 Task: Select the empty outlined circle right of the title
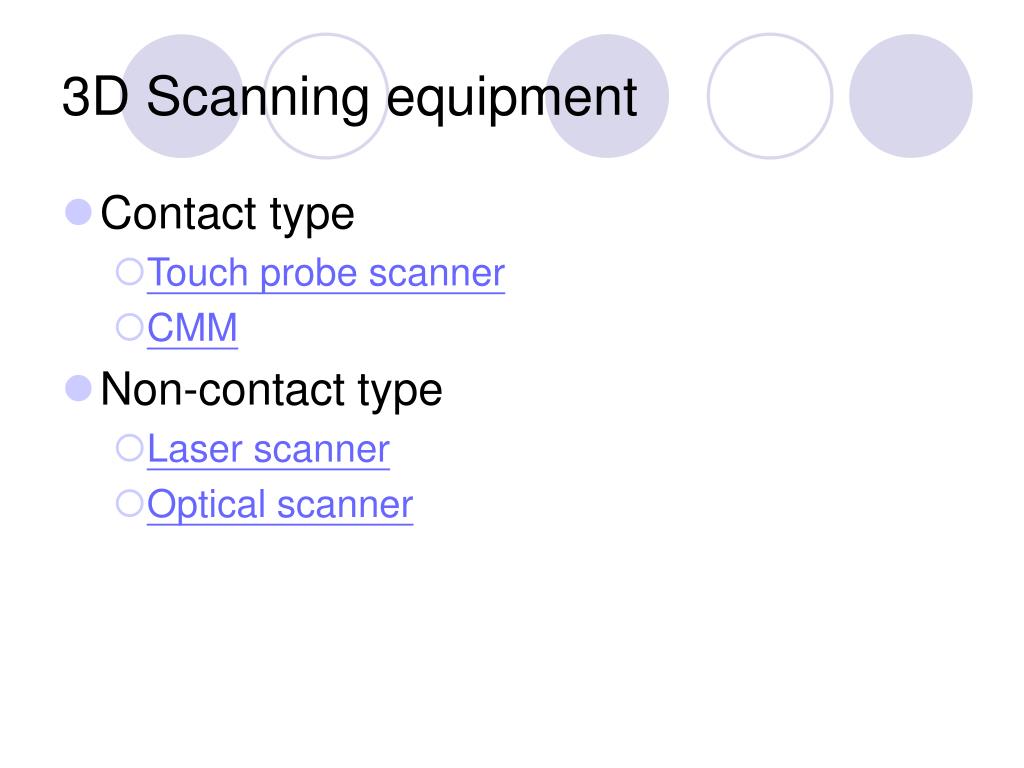[x=770, y=96]
